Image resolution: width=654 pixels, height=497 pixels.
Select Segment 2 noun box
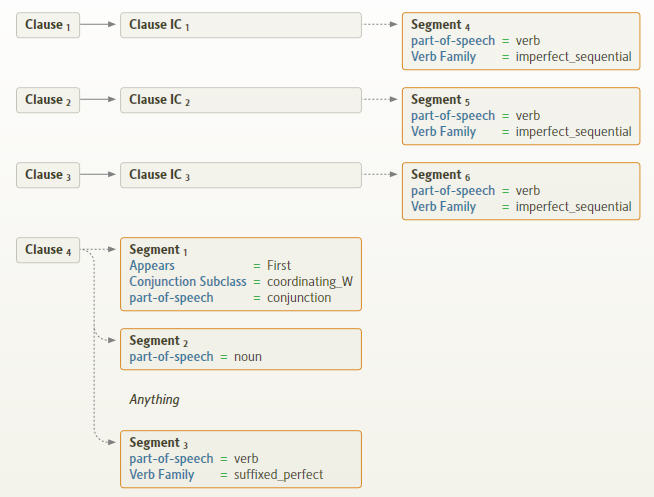(240, 349)
